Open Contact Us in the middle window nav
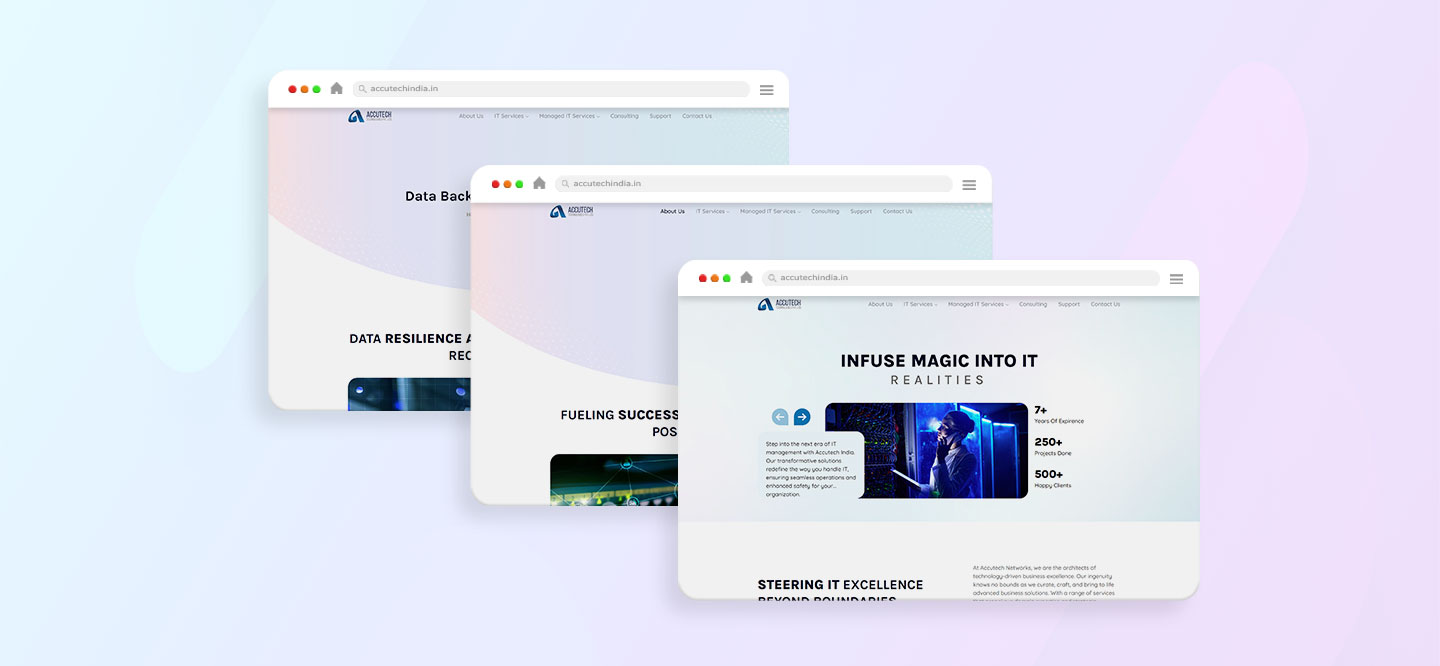 point(897,211)
